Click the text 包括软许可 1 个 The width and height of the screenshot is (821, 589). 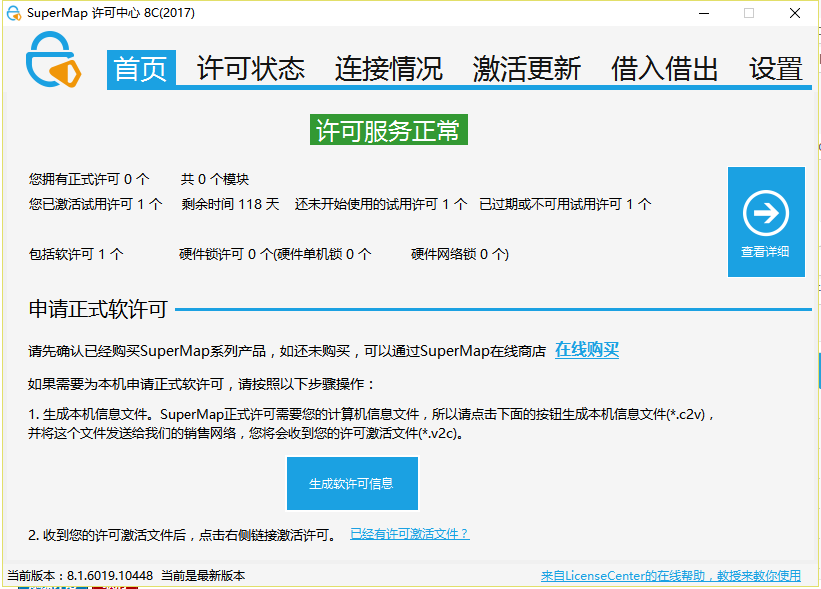click(76, 254)
